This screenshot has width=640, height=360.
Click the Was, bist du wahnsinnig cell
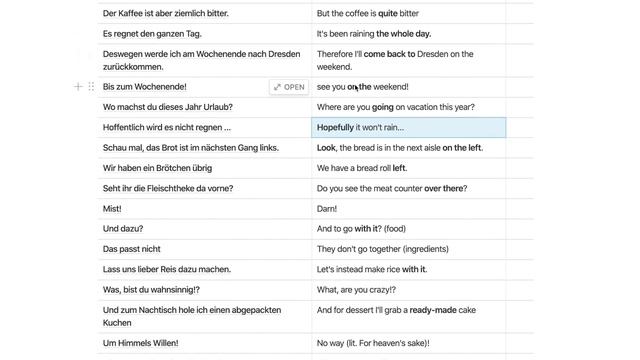(204, 290)
